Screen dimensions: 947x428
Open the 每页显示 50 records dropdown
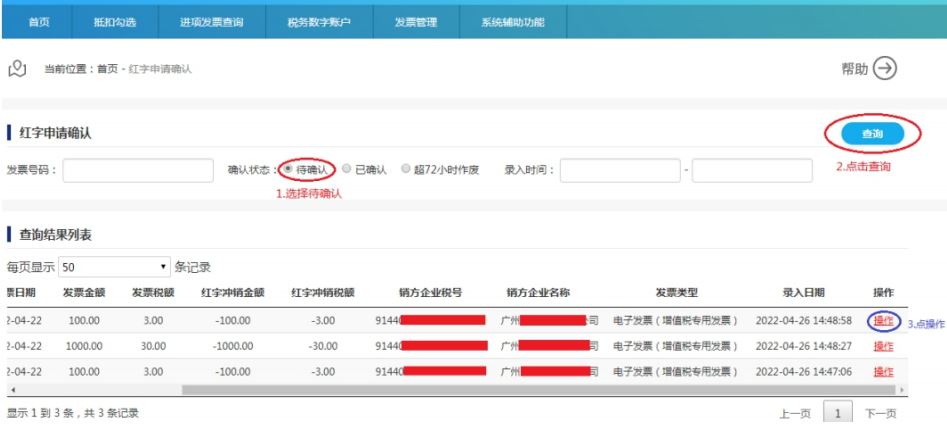click(x=115, y=267)
